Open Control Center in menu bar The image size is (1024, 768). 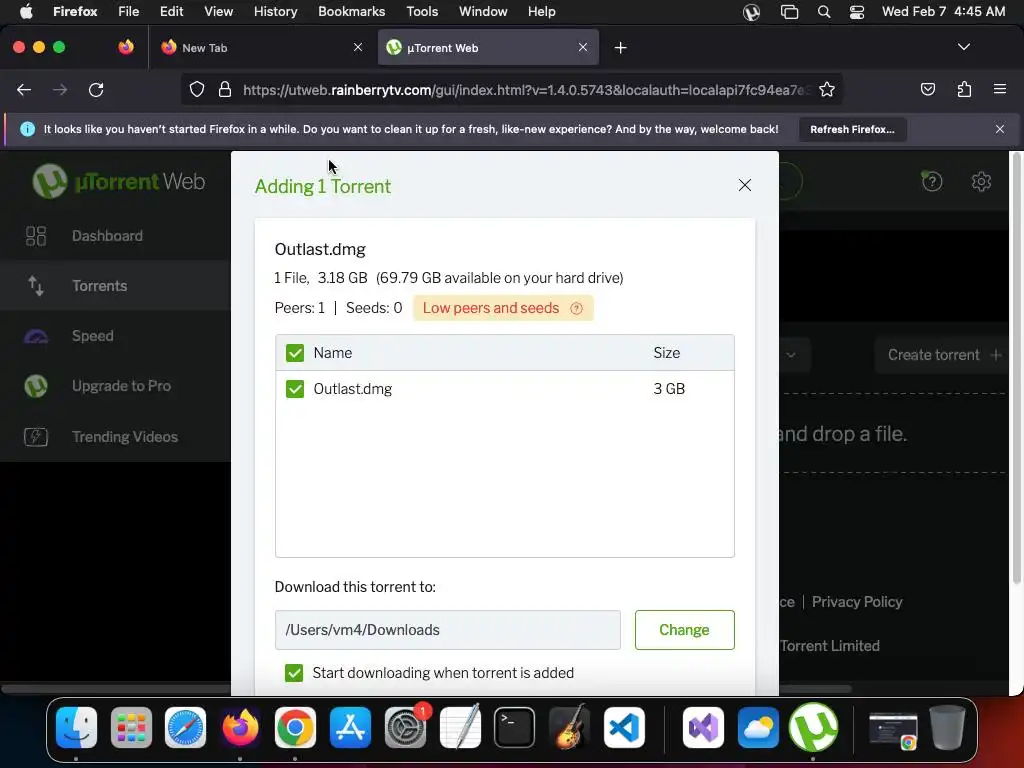coord(856,12)
